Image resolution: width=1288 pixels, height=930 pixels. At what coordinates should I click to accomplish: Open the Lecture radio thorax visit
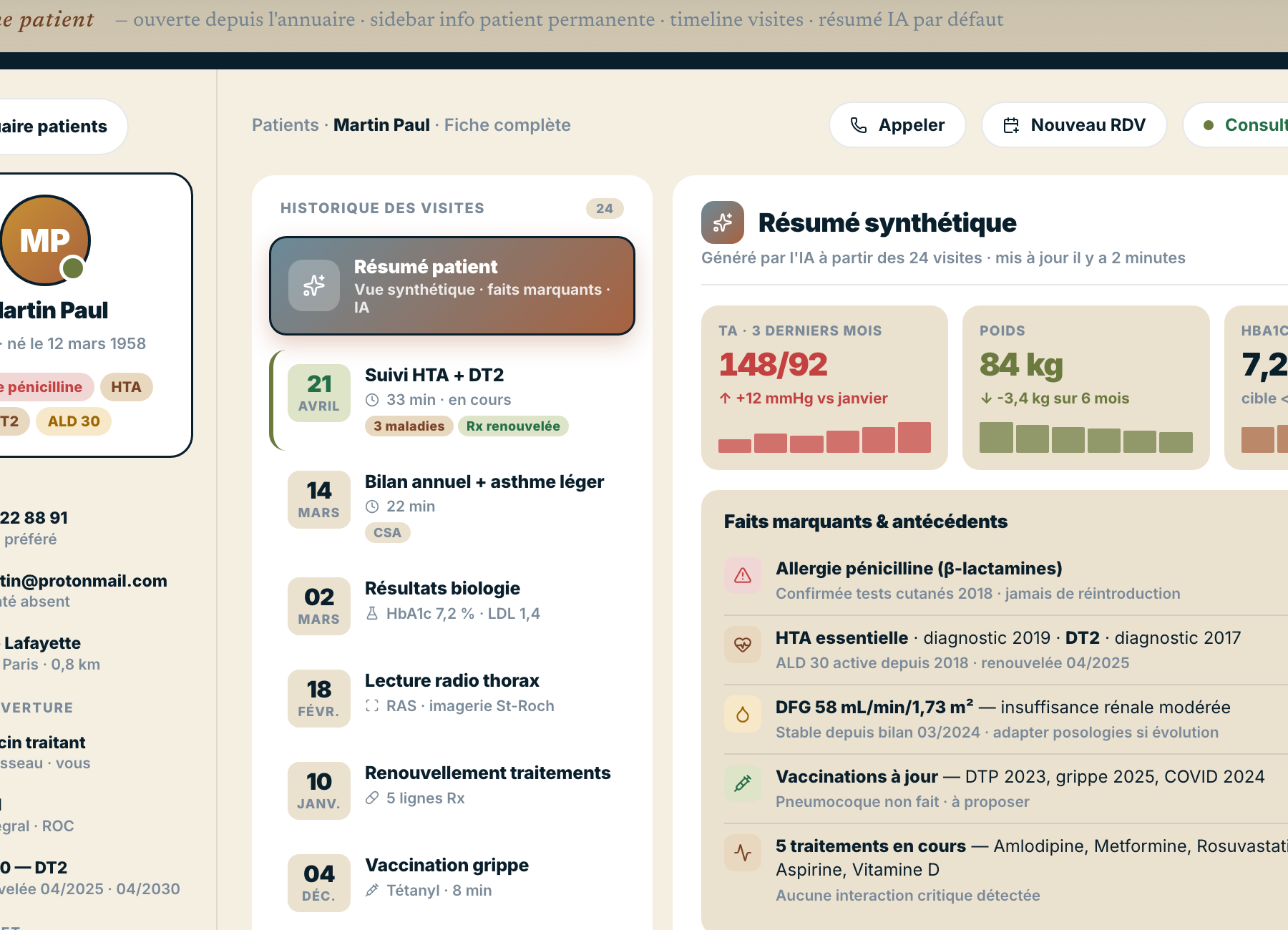coord(452,697)
